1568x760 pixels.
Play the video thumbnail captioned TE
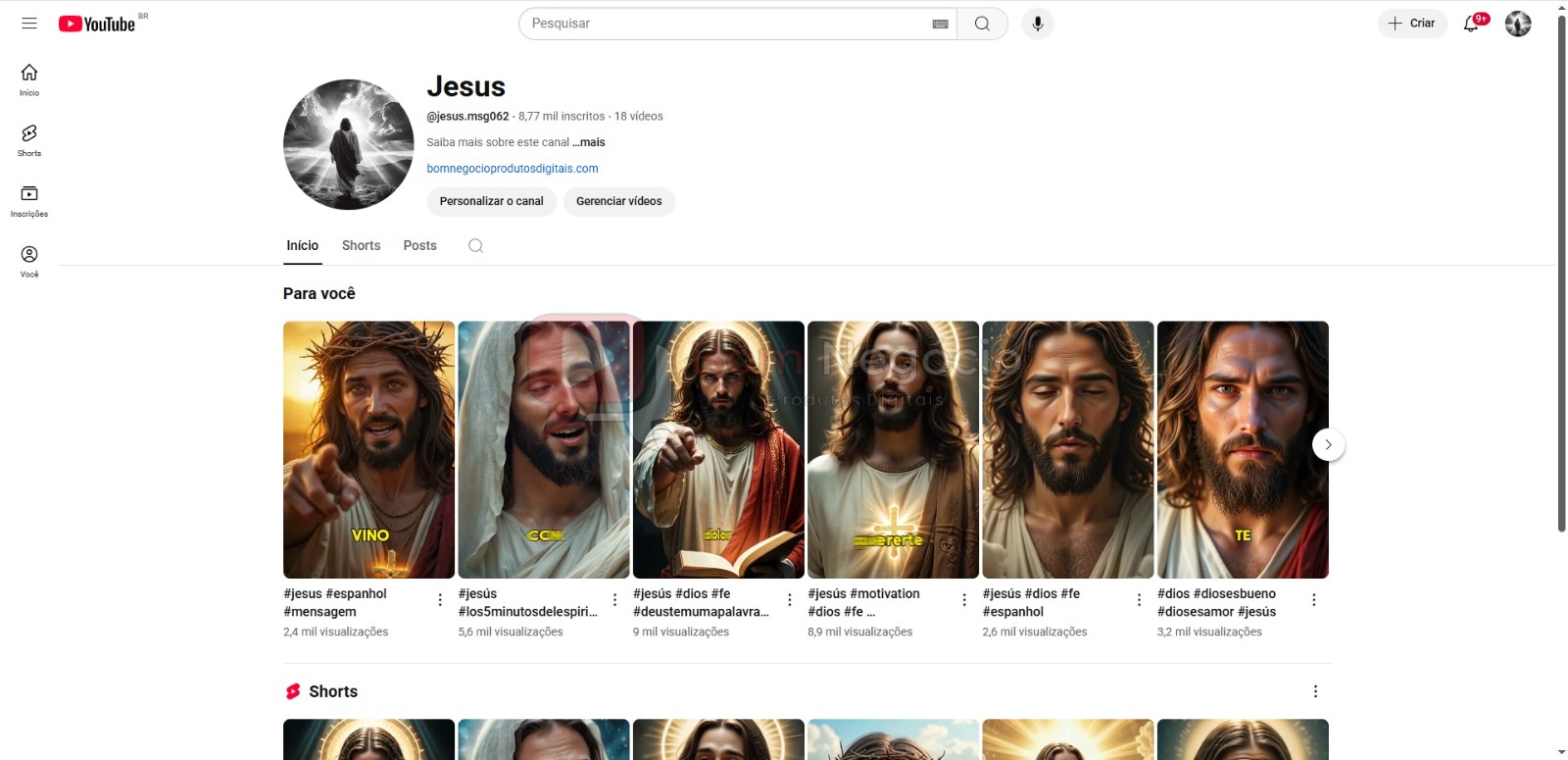click(1243, 450)
